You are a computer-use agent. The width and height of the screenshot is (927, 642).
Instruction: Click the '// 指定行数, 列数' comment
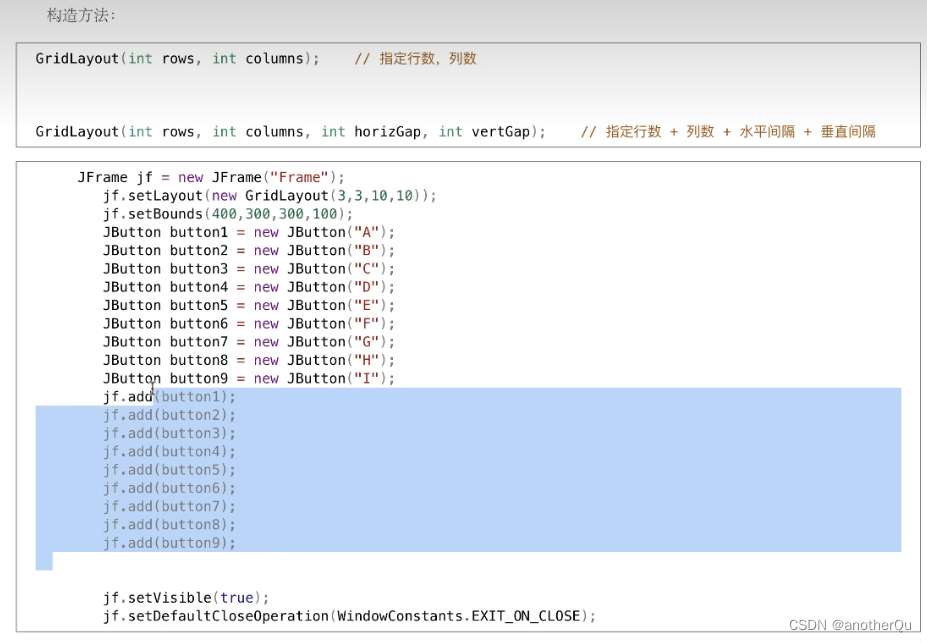[416, 59]
